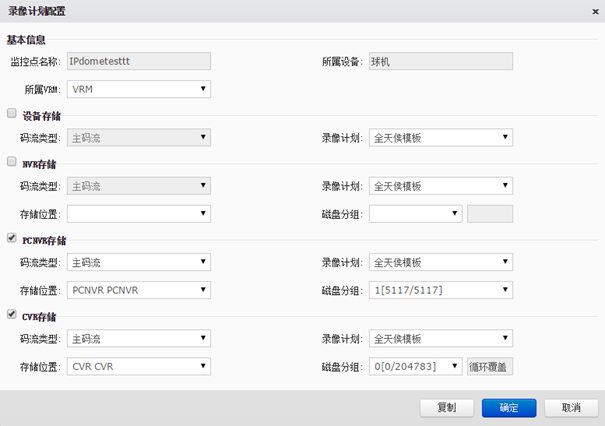Screen dimensions: 605x426
Task: Click the 基本信息 section heading
Action: (x=26, y=40)
